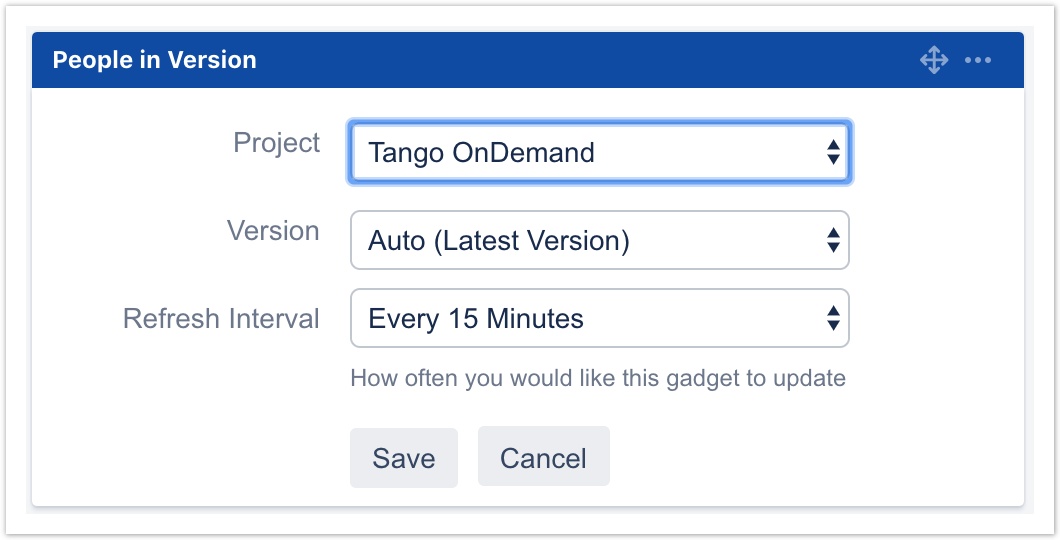Image resolution: width=1060 pixels, height=540 pixels.
Task: Click the Project field label
Action: (276, 143)
